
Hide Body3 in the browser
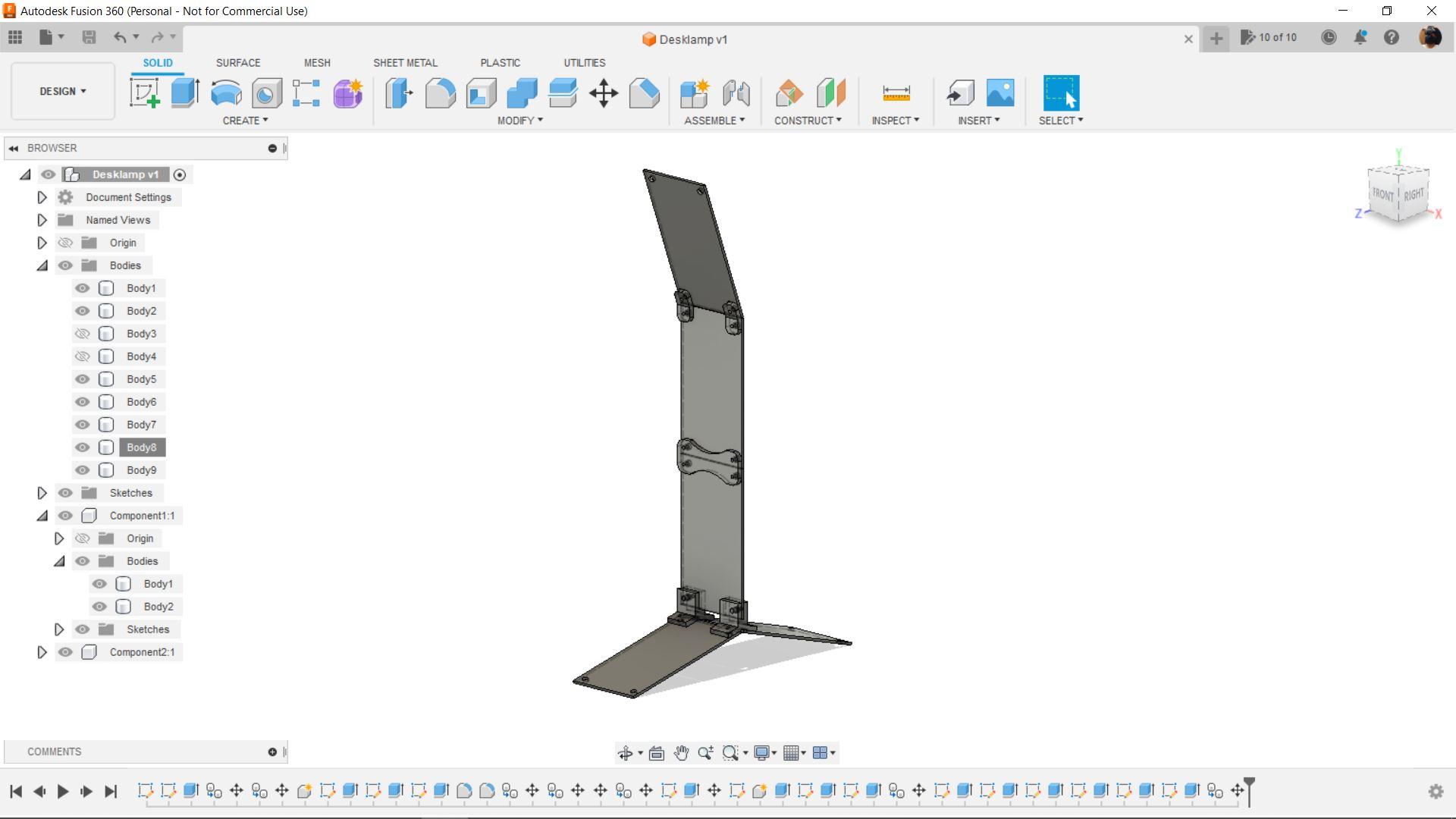click(83, 333)
